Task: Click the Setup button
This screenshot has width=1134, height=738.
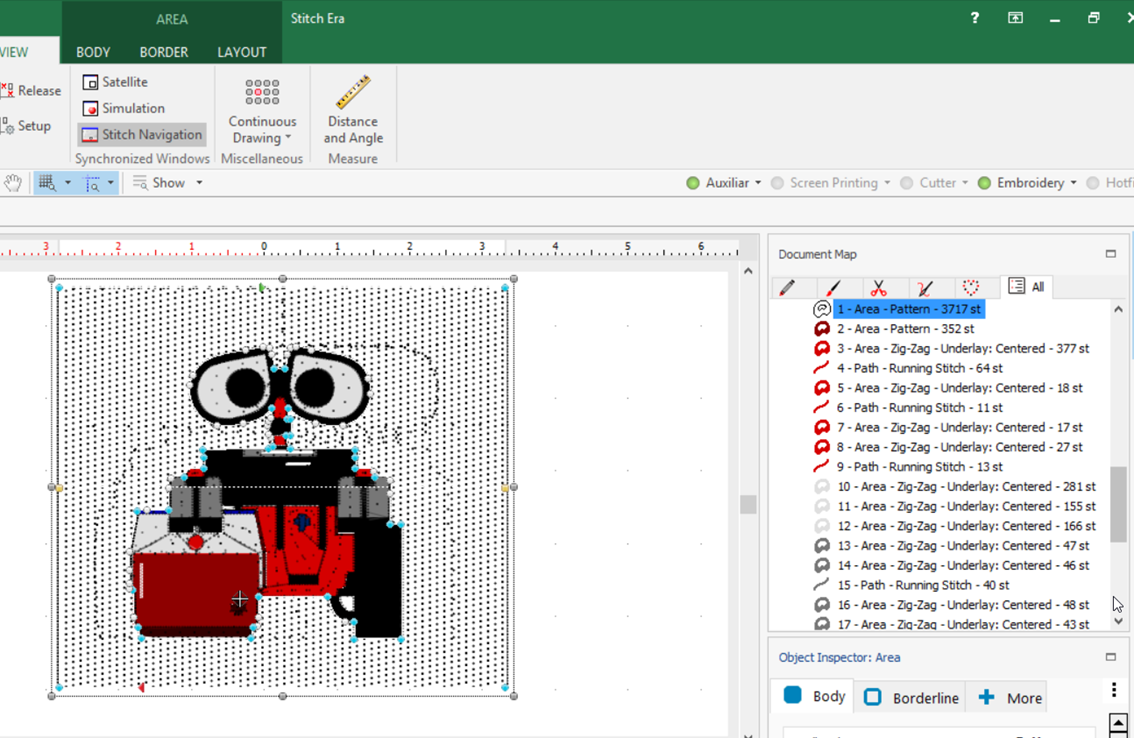Action: point(27,126)
